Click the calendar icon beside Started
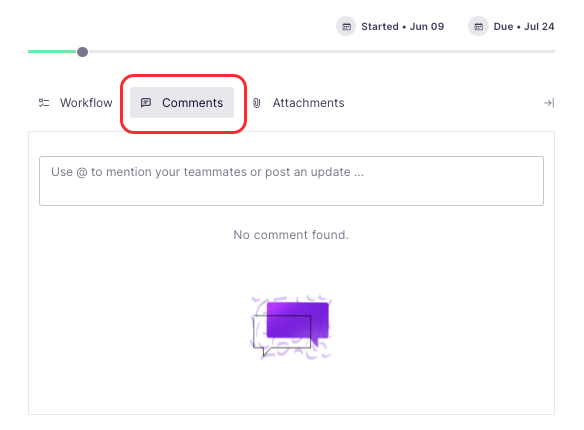The height and width of the screenshot is (430, 584). 346,26
